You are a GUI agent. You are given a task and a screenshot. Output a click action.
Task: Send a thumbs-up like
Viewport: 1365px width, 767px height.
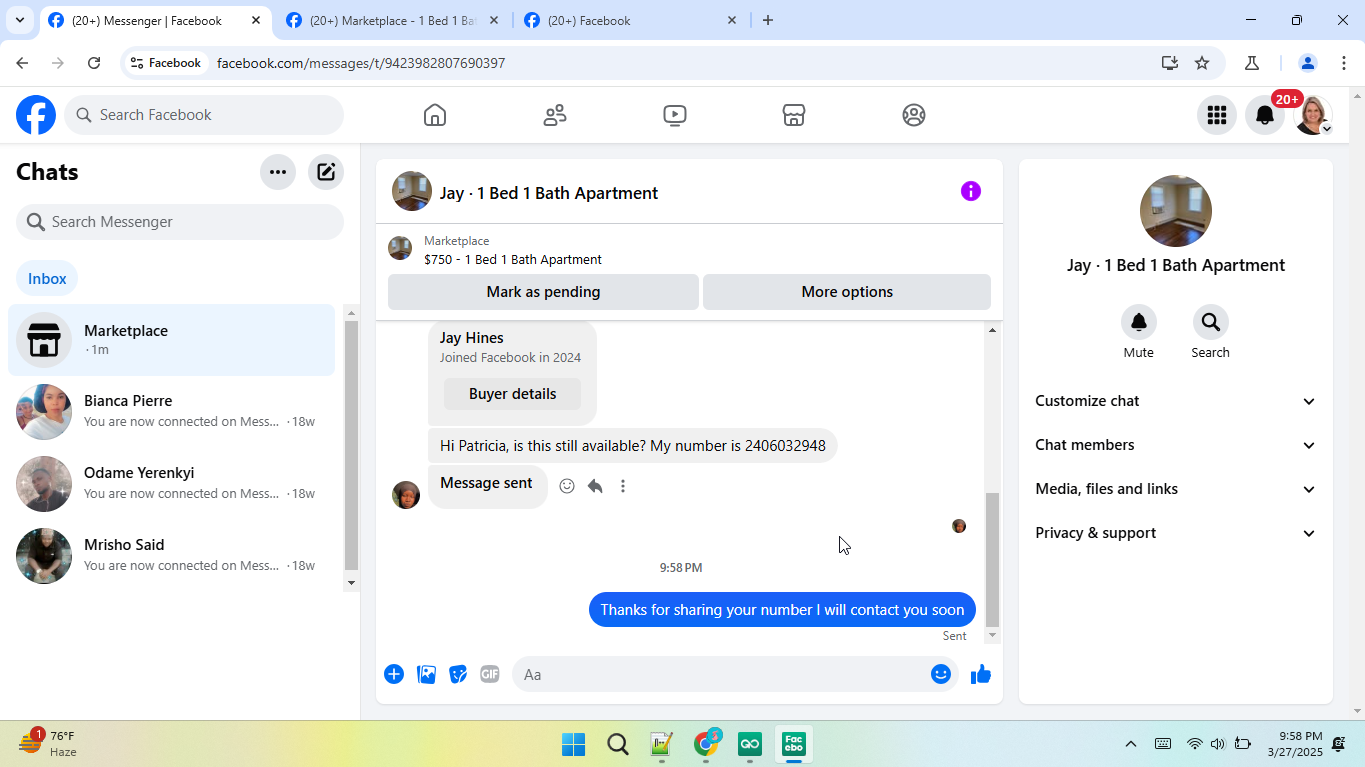[981, 674]
